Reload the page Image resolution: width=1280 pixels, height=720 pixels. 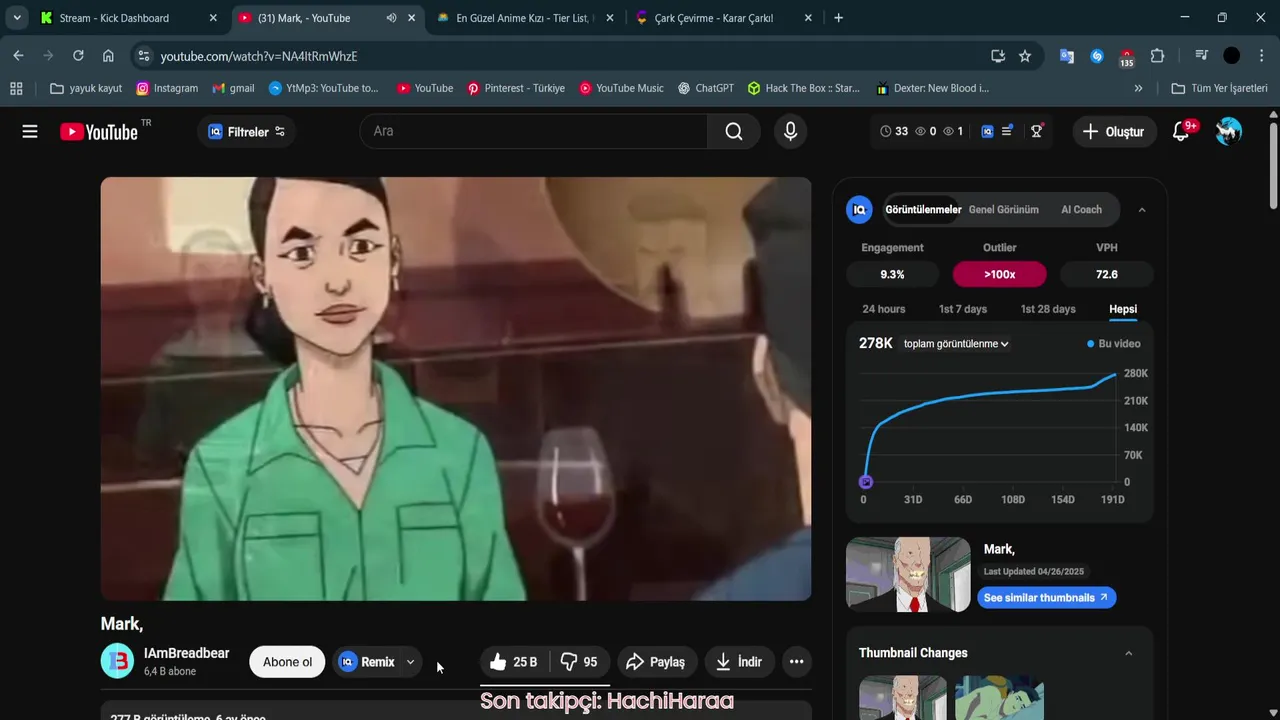(78, 56)
